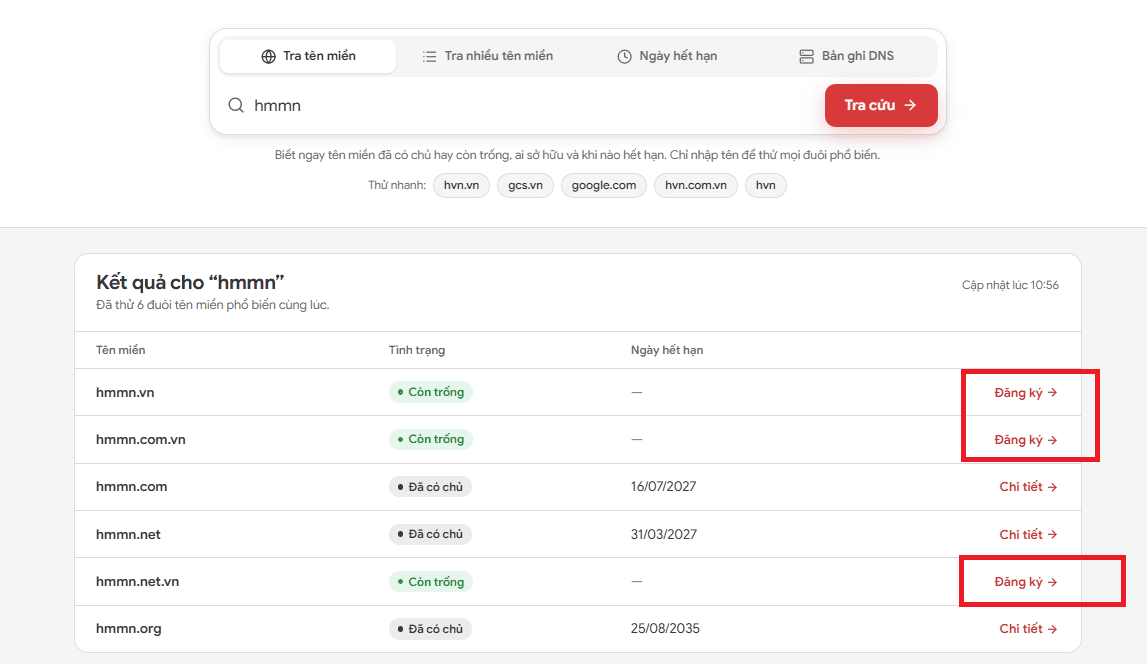Click the globe icon on Tra tên miền tab

click(x=268, y=56)
